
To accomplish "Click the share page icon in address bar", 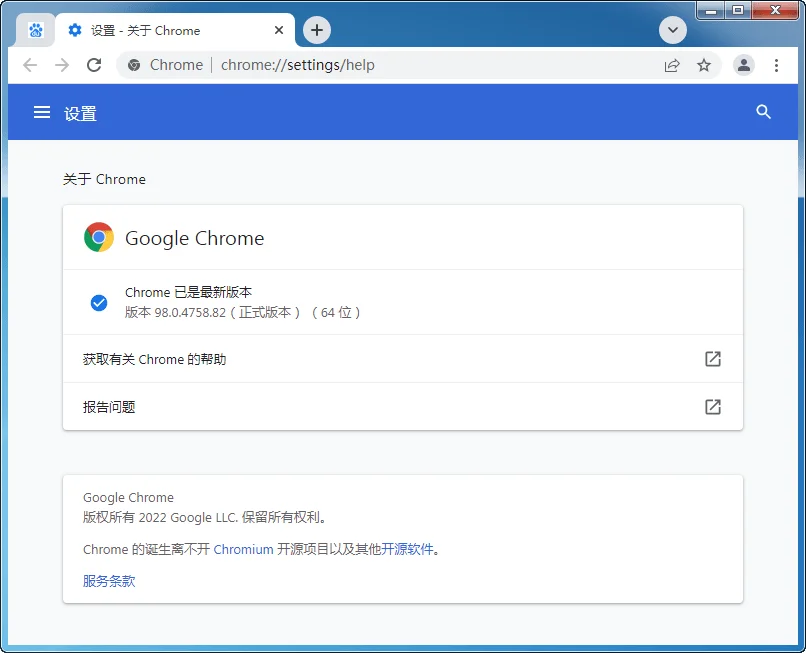I will click(672, 65).
